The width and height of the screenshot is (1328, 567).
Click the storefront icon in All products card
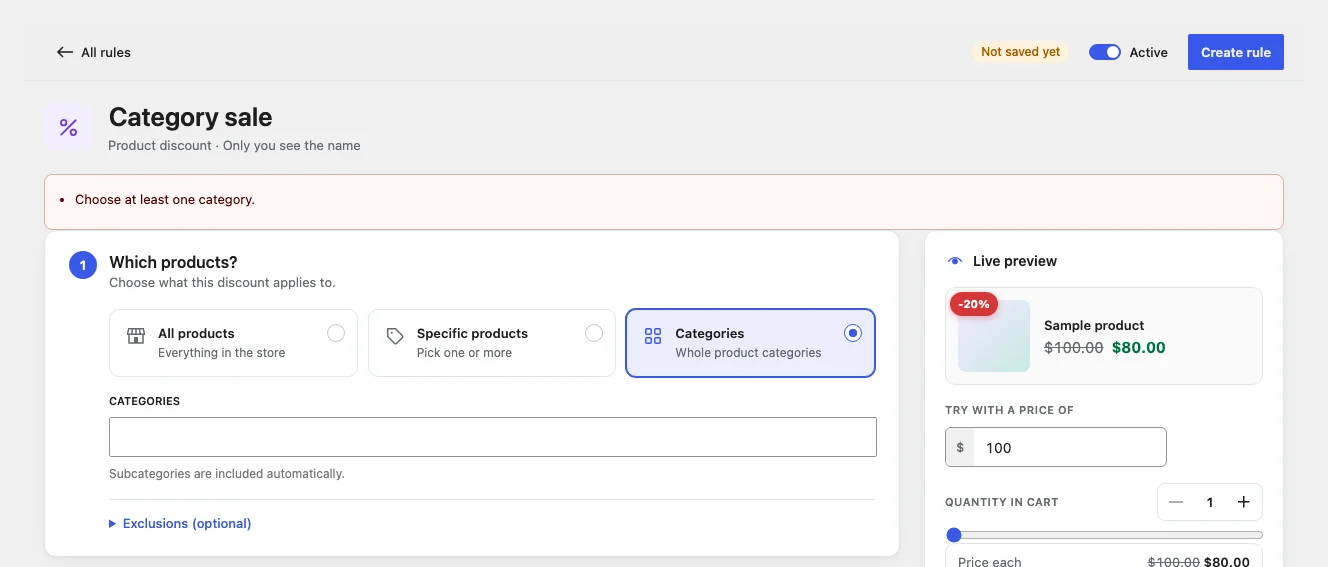pyautogui.click(x=136, y=336)
